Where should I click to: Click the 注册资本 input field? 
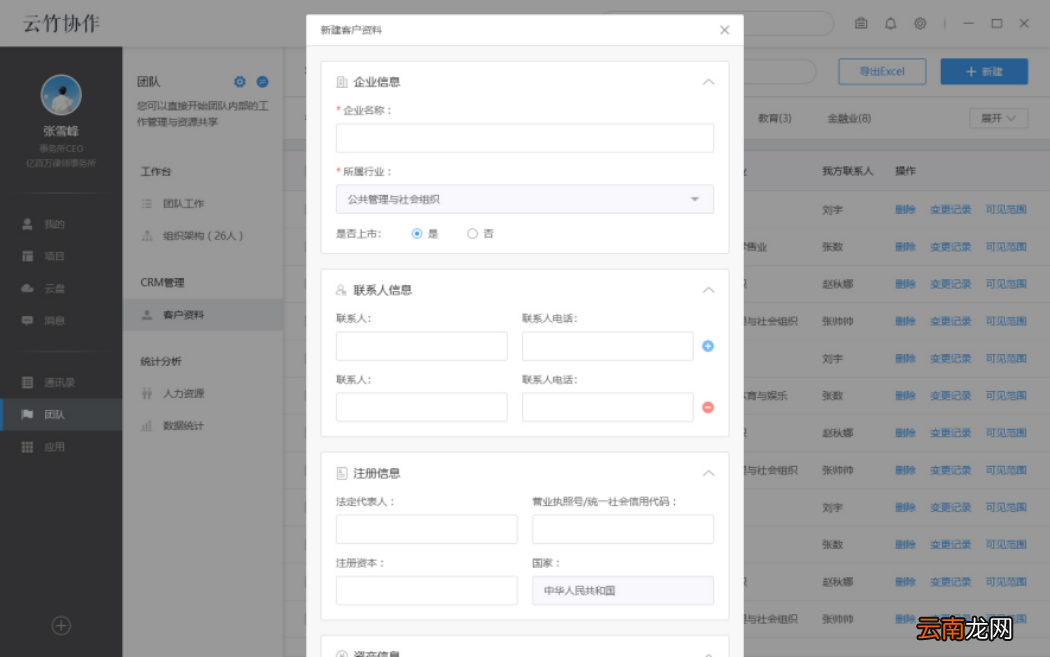coord(427,591)
